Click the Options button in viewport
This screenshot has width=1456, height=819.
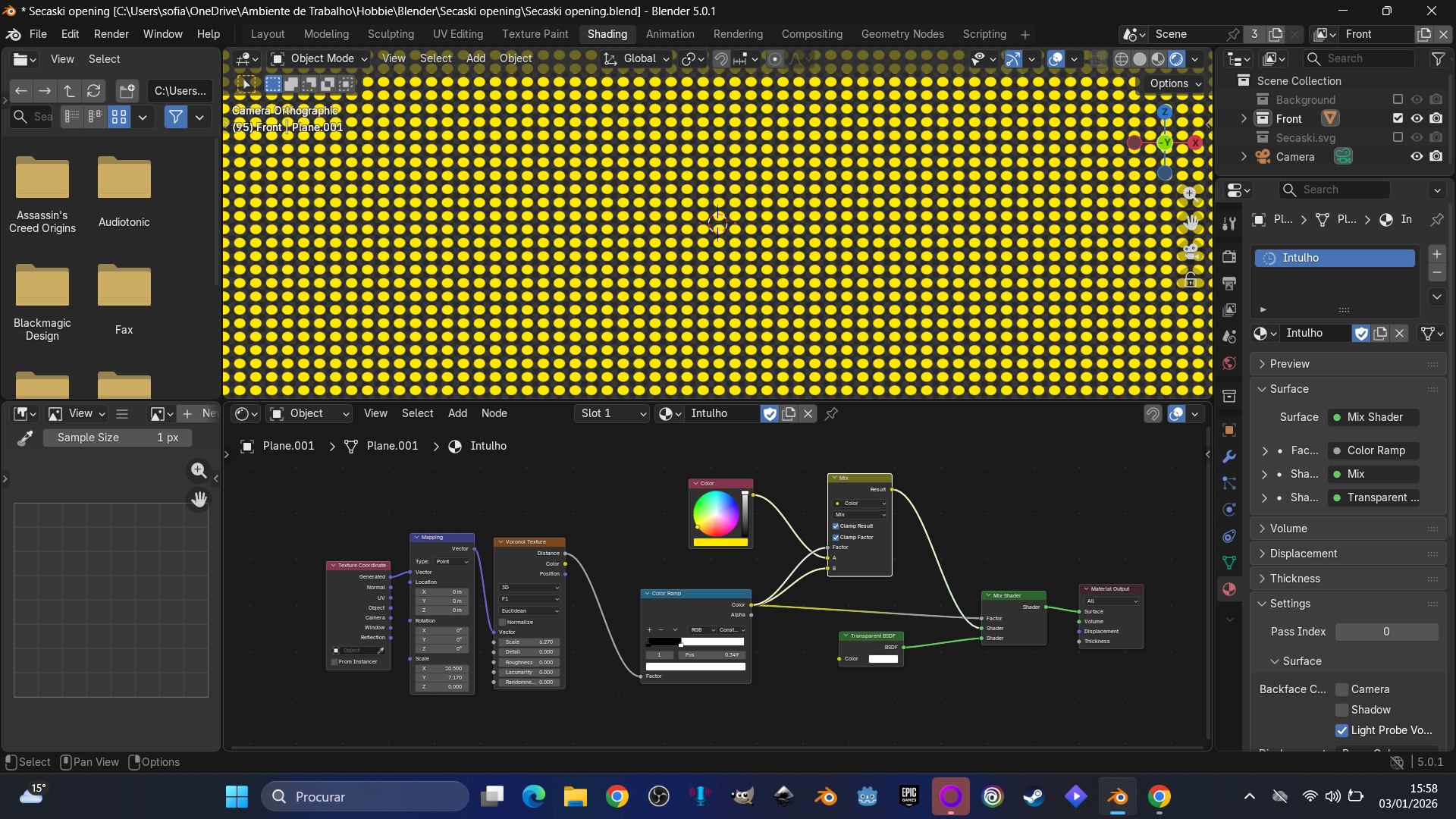tap(1175, 83)
